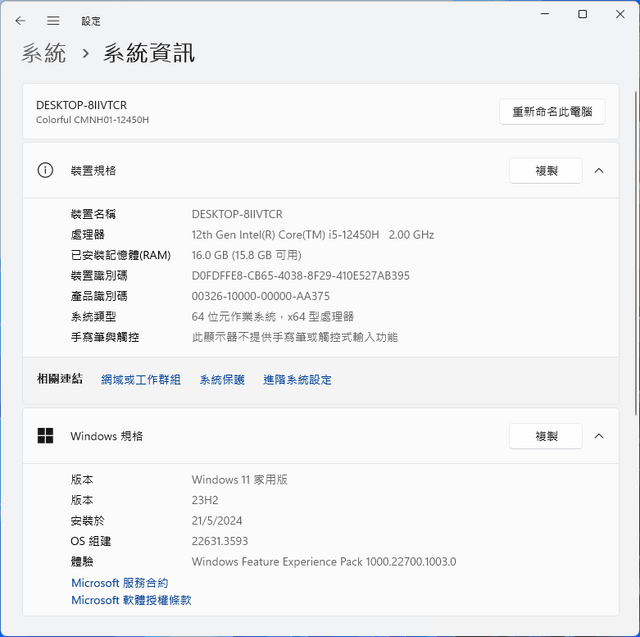The height and width of the screenshot is (637, 640).
Task: Select the DESKTOP-8IIVTCR device name value
Action: [x=237, y=214]
